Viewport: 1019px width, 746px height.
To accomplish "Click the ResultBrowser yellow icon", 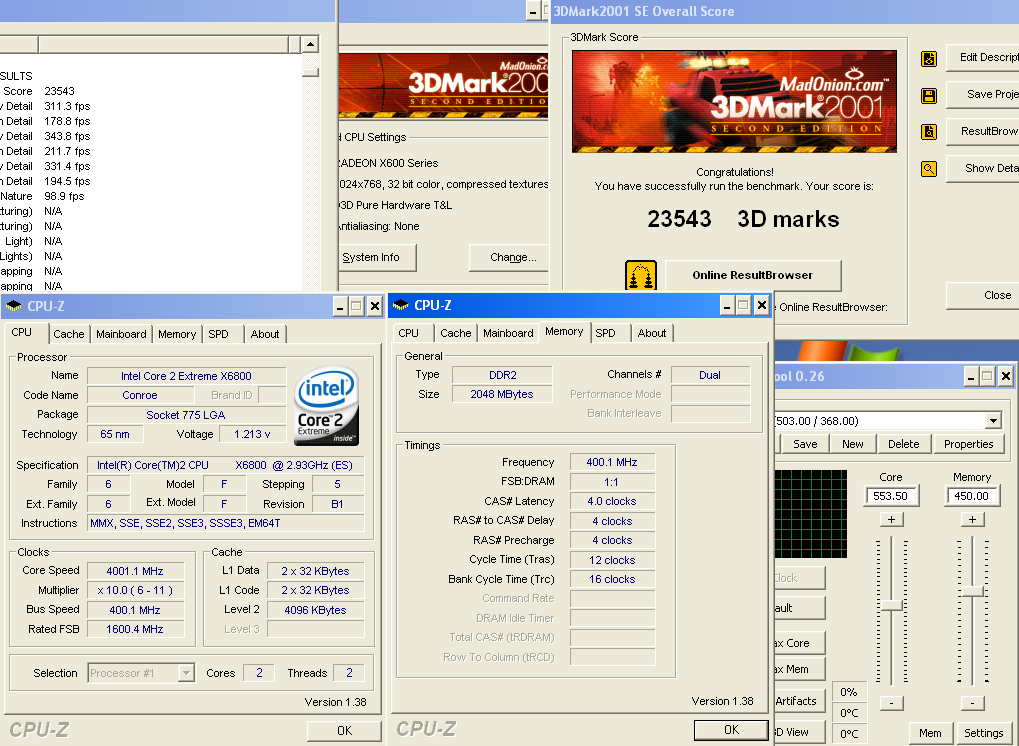I will point(929,132).
